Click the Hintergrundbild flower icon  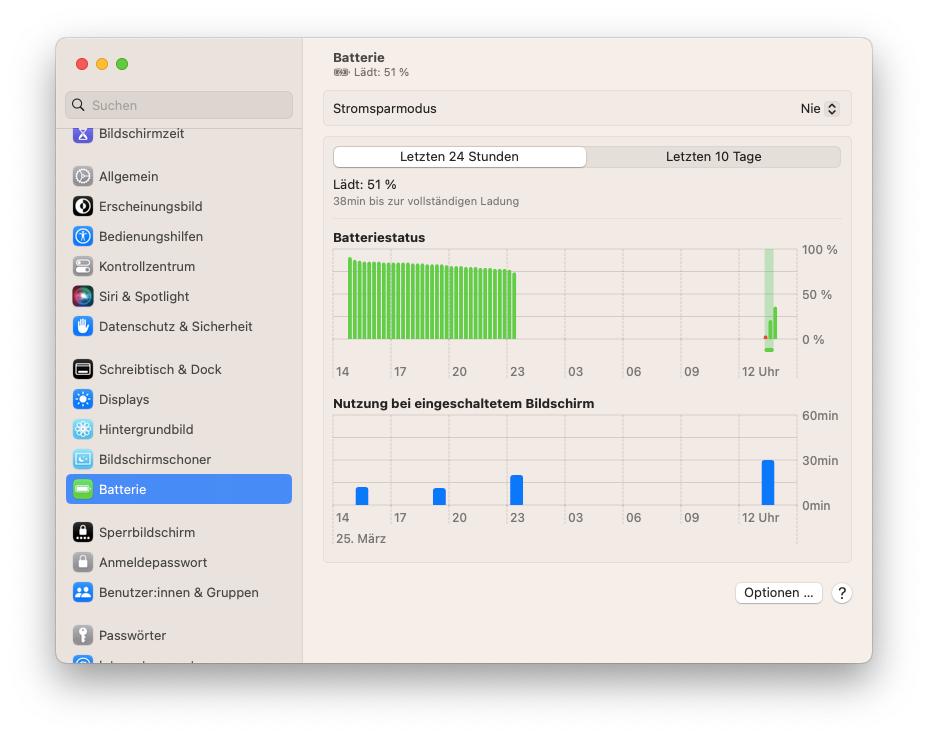click(83, 429)
